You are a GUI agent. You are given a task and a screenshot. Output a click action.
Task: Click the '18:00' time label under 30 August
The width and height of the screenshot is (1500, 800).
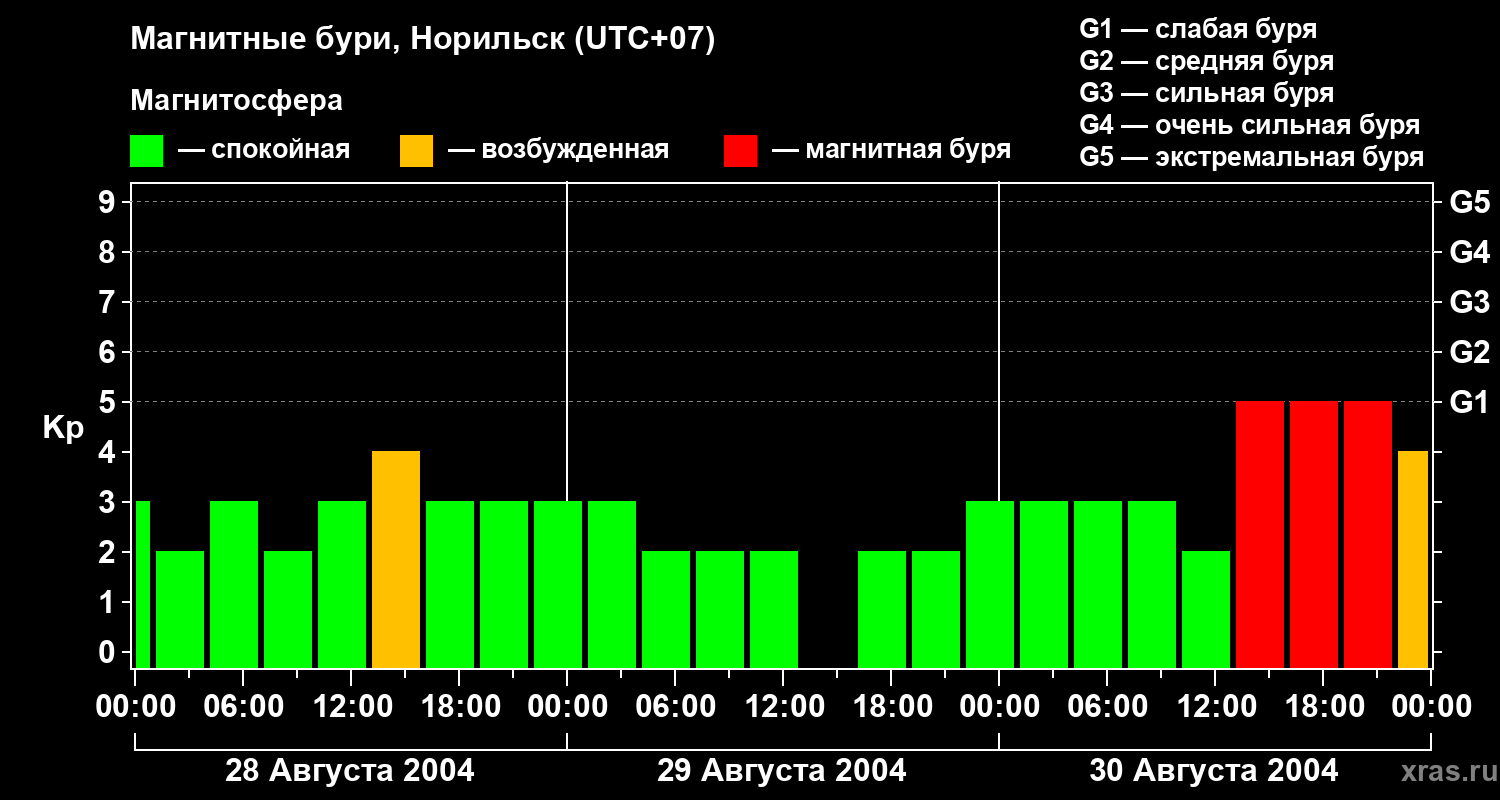tap(1326, 706)
